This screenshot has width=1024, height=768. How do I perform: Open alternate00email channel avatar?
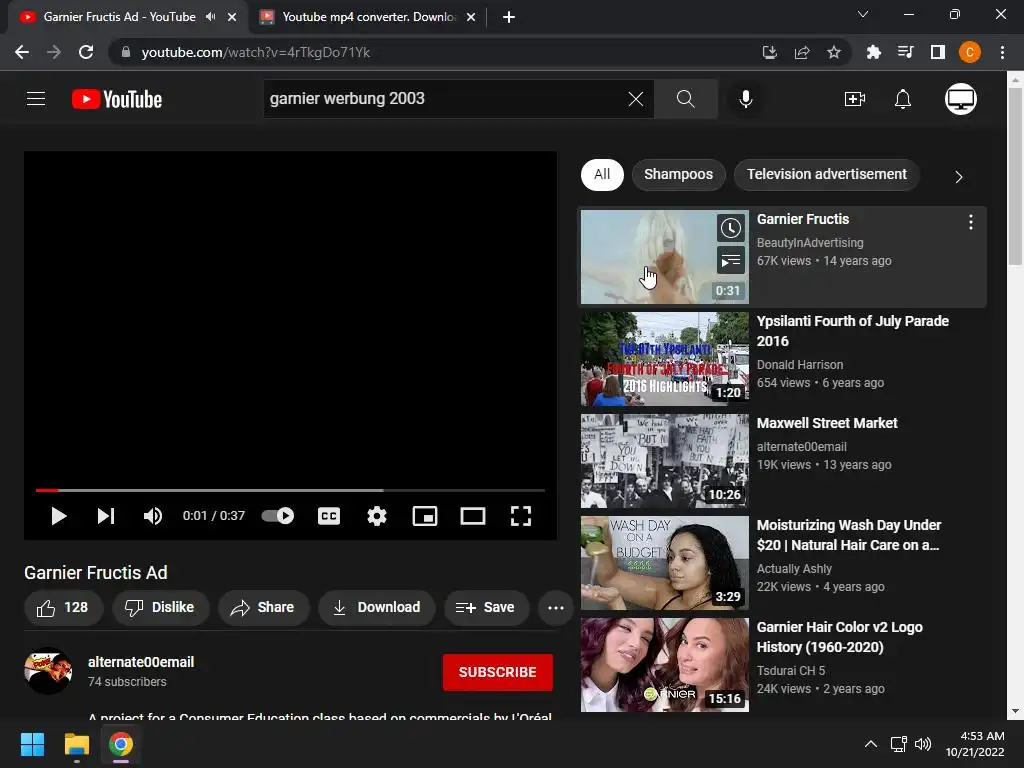click(x=48, y=671)
